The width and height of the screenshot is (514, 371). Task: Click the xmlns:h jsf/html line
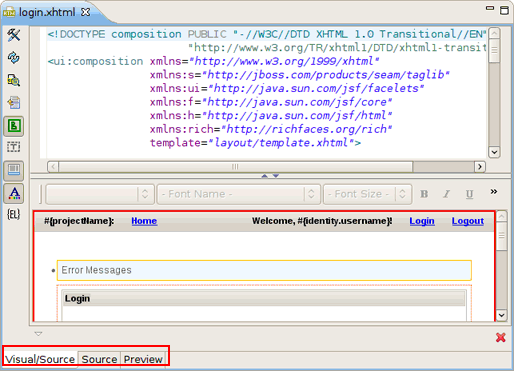271,116
